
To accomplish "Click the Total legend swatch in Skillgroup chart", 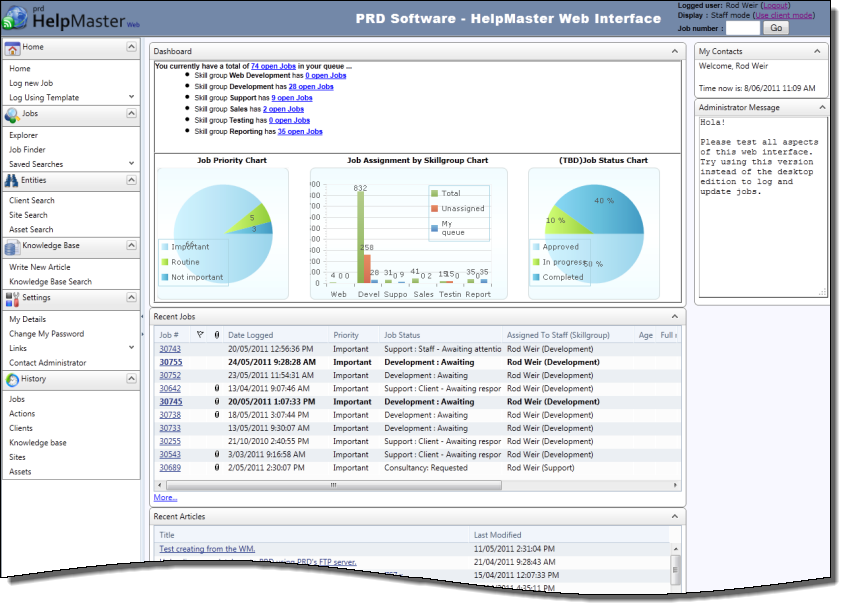I will coord(435,193).
